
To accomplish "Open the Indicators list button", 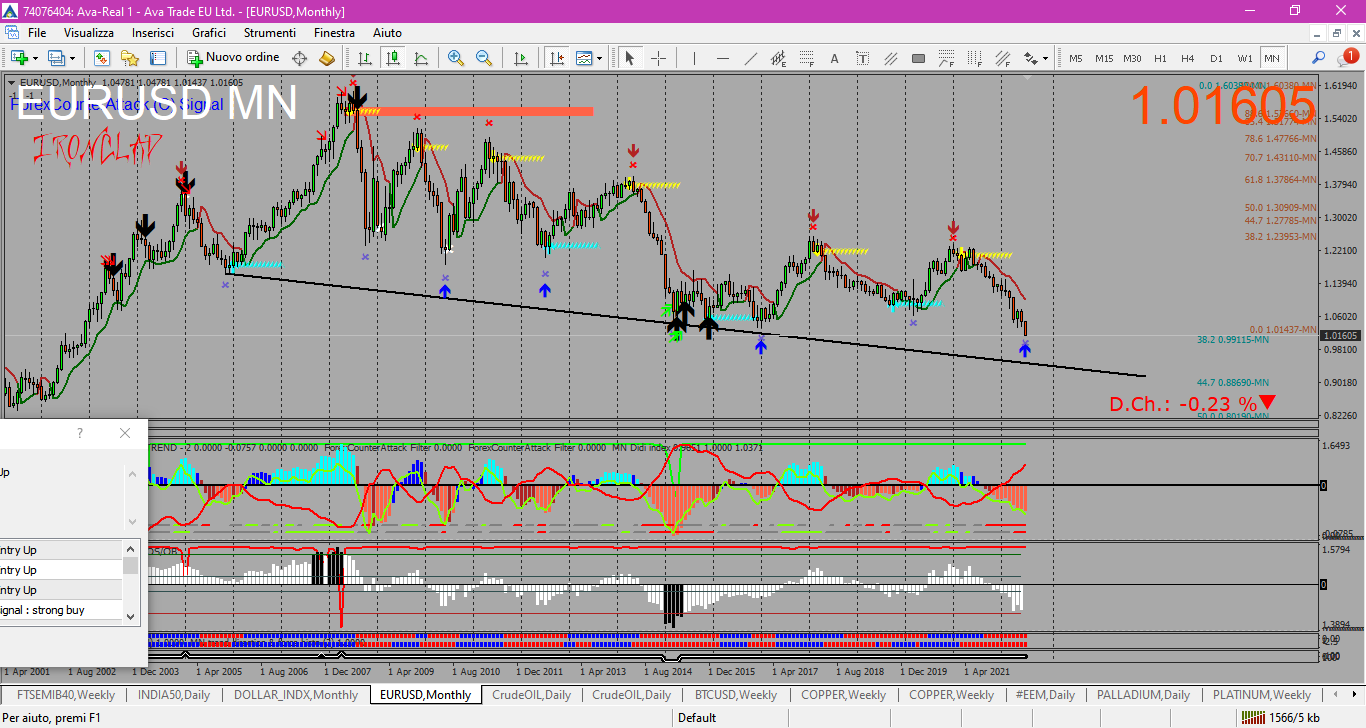I will click(x=583, y=58).
